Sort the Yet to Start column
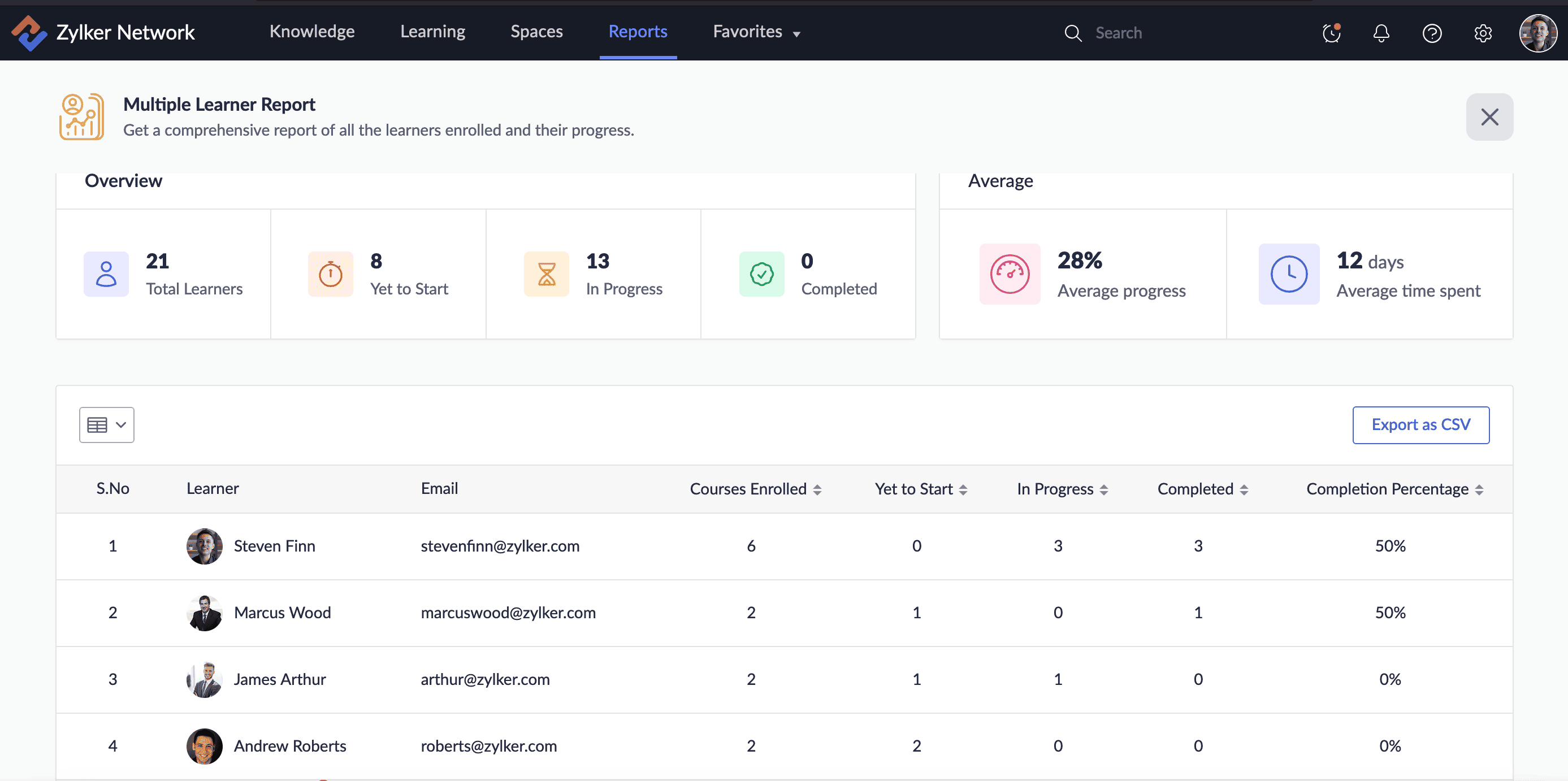 (963, 489)
